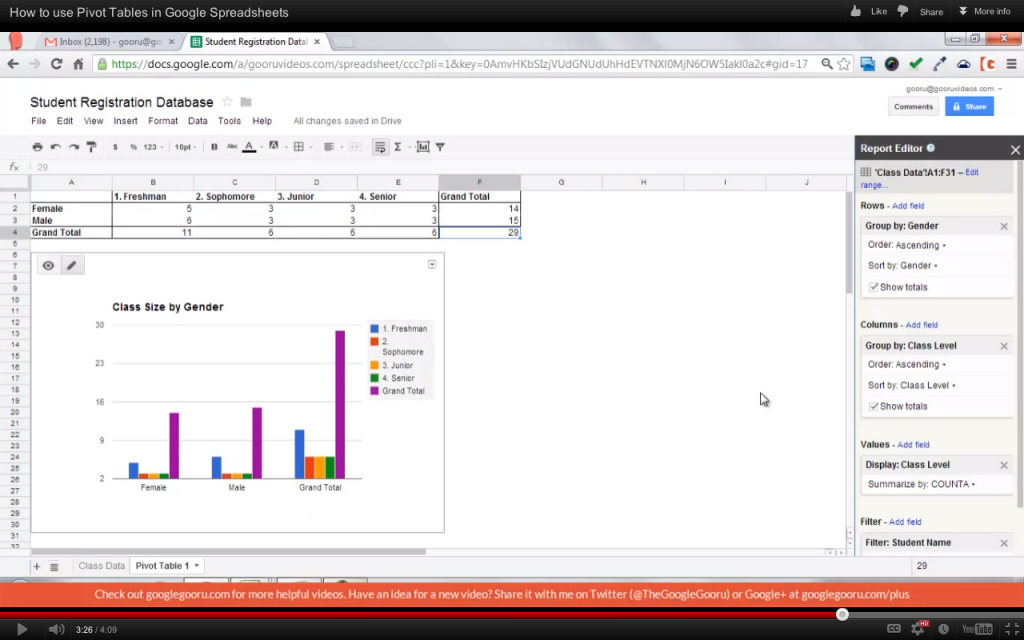Star the Student Registration Database document
1024x640 pixels.
(227, 102)
